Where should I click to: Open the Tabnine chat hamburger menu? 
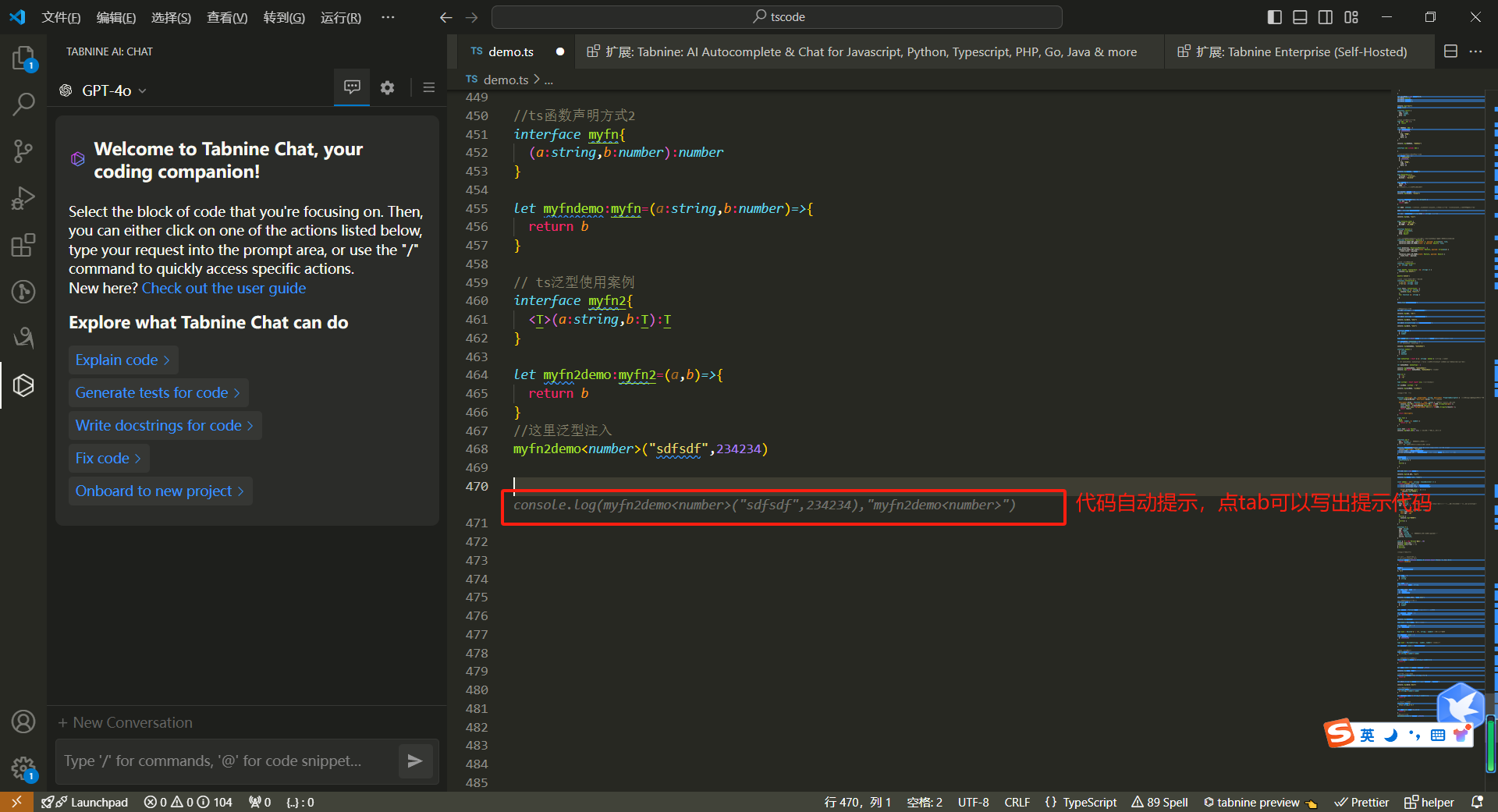[x=428, y=87]
